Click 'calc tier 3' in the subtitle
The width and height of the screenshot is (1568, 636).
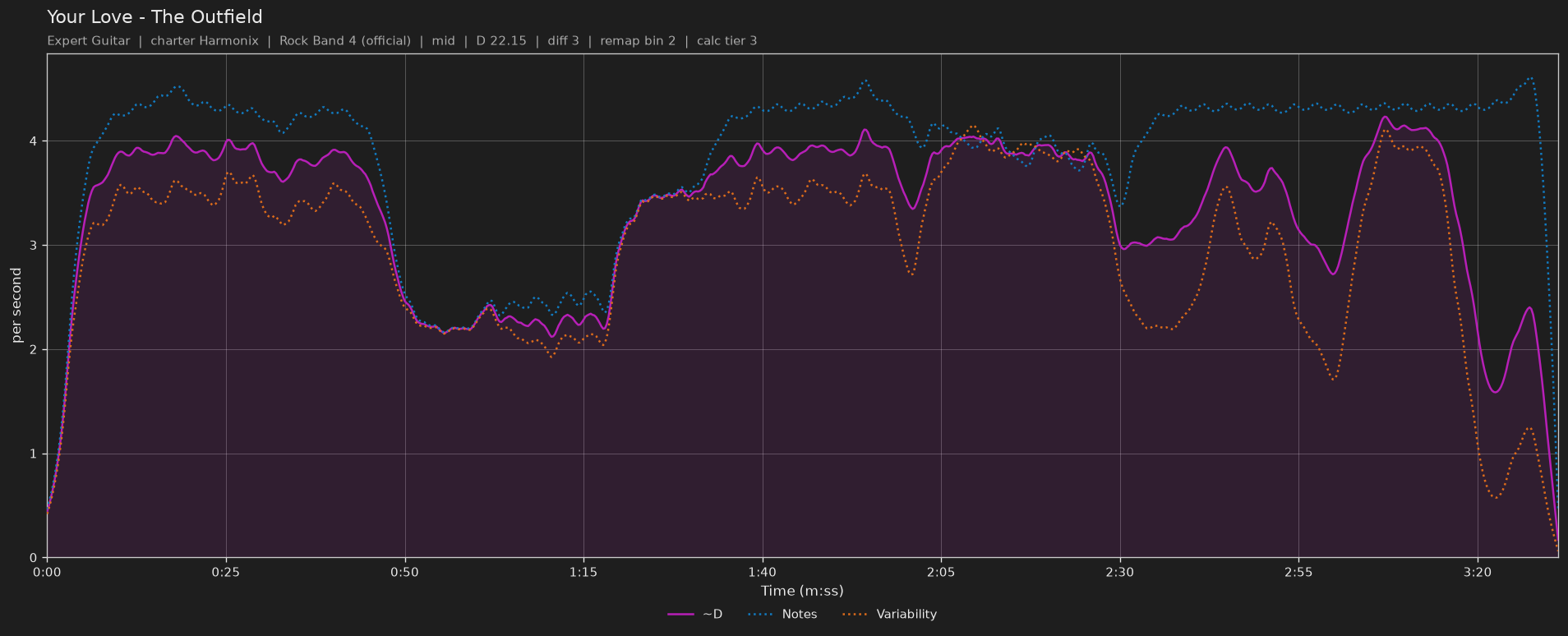pos(727,41)
